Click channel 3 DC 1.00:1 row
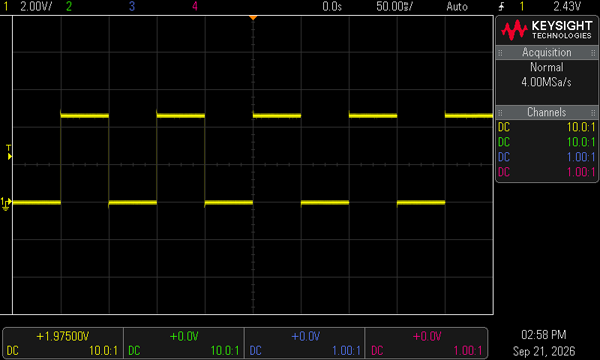 pos(547,157)
